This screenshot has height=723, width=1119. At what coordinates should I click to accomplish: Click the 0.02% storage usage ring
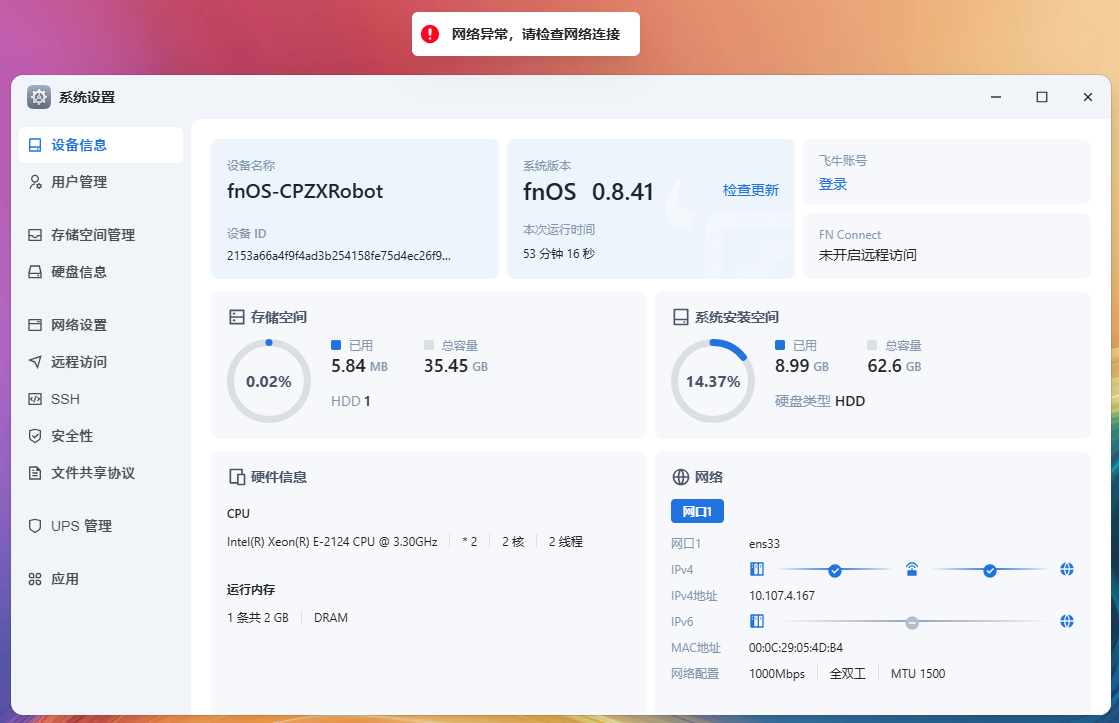click(269, 380)
